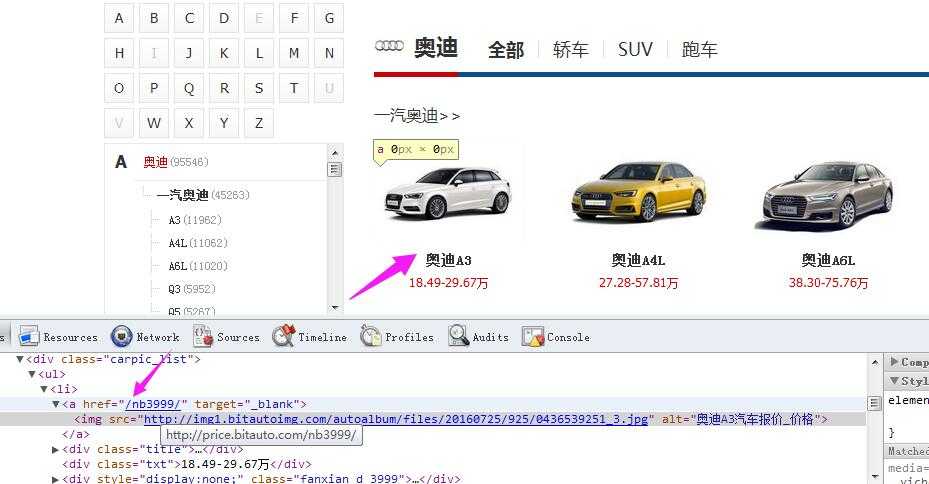Click the white Audi A3 photo

coord(448,193)
